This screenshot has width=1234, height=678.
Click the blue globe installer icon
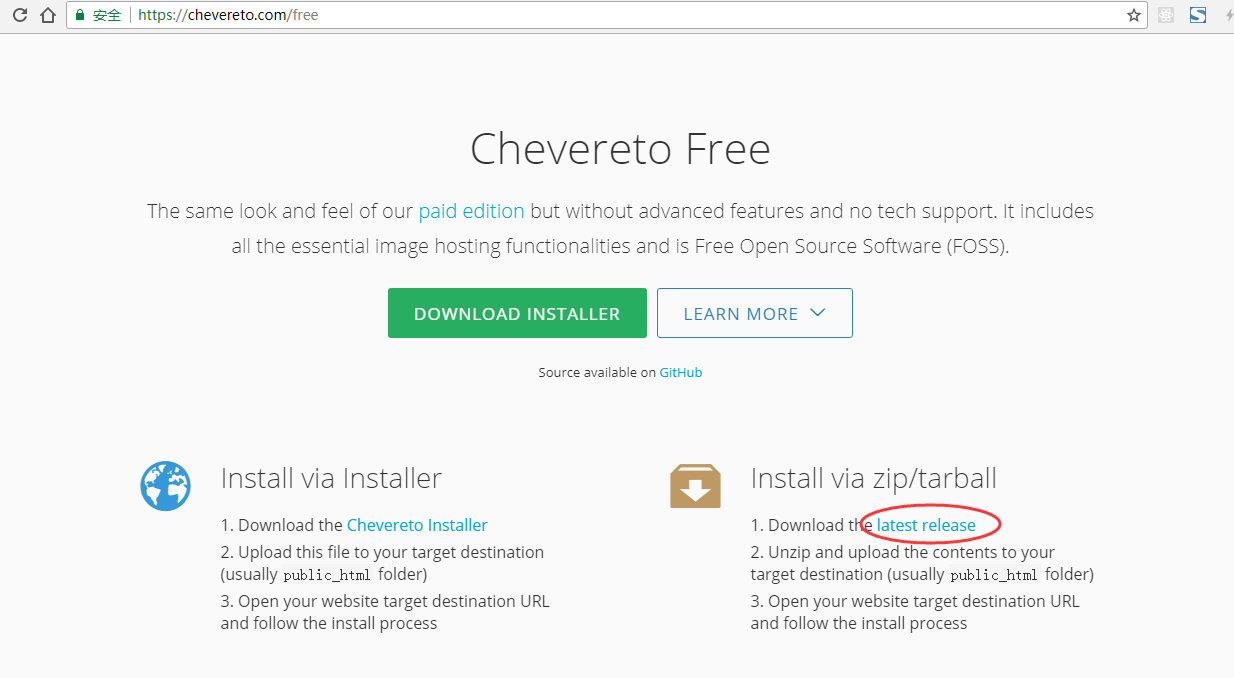(x=165, y=486)
